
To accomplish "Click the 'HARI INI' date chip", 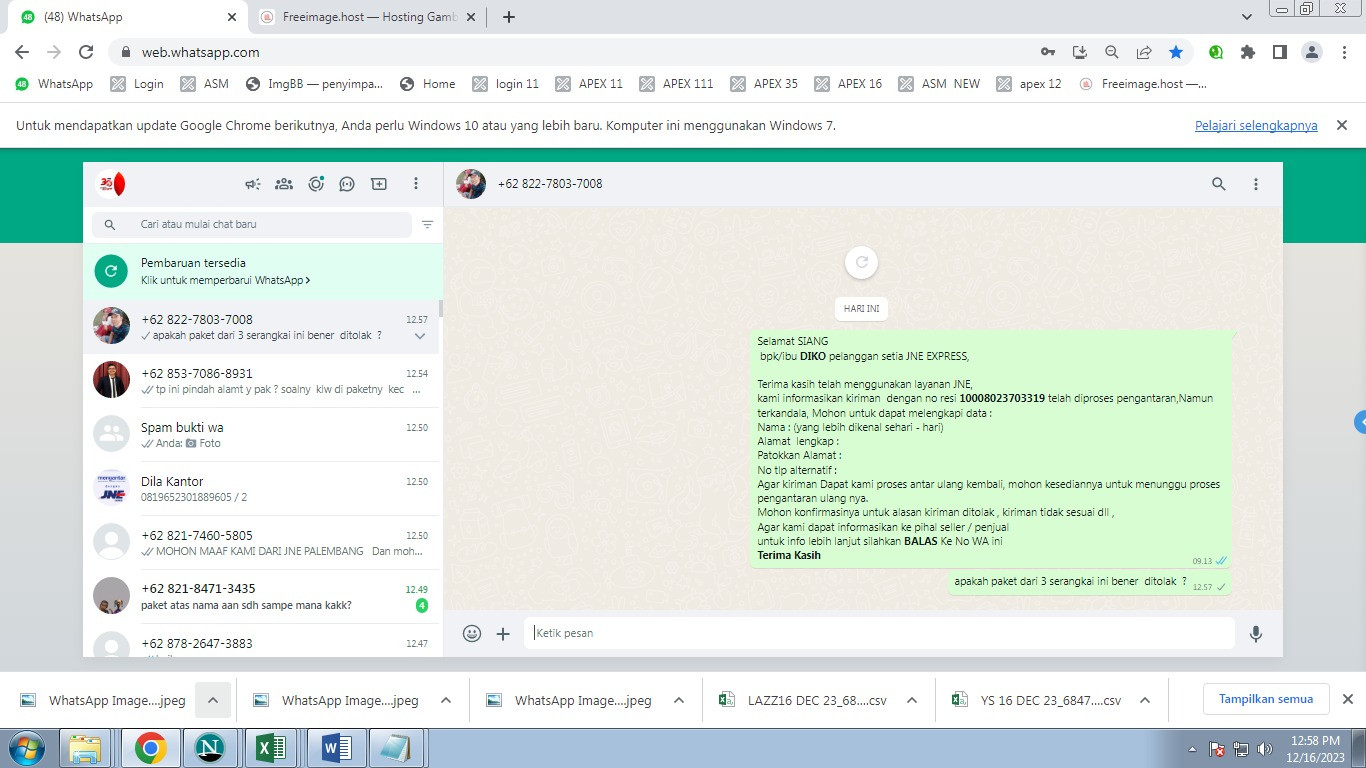I will point(861,309).
